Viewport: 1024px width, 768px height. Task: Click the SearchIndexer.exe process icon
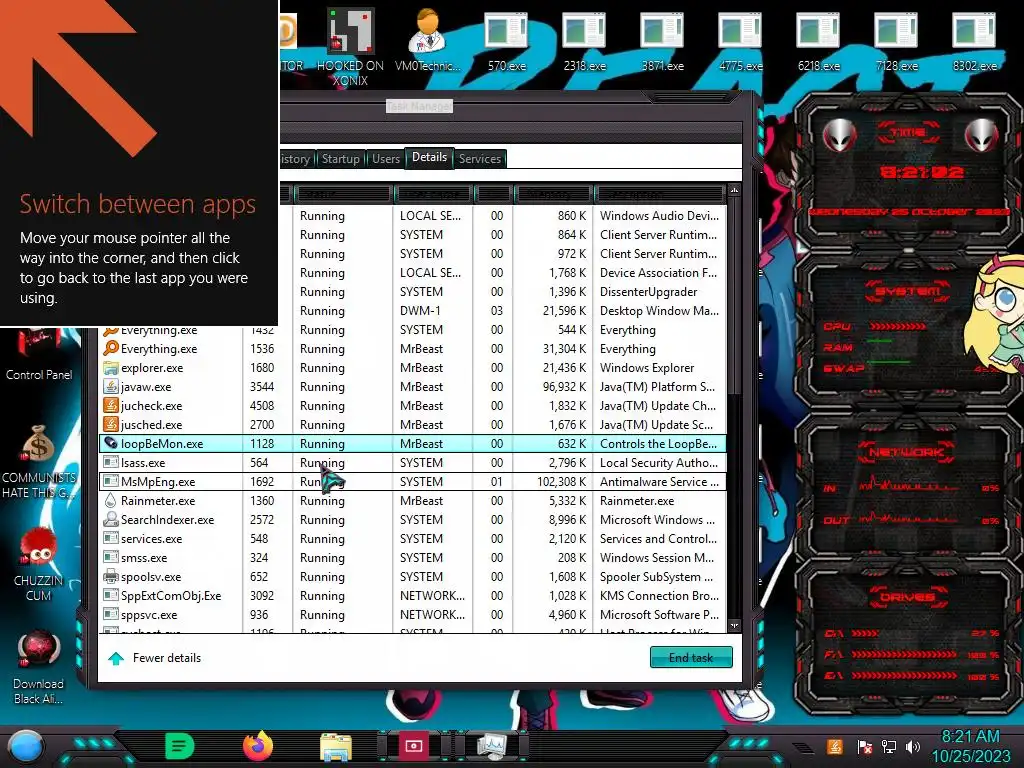click(x=110, y=520)
